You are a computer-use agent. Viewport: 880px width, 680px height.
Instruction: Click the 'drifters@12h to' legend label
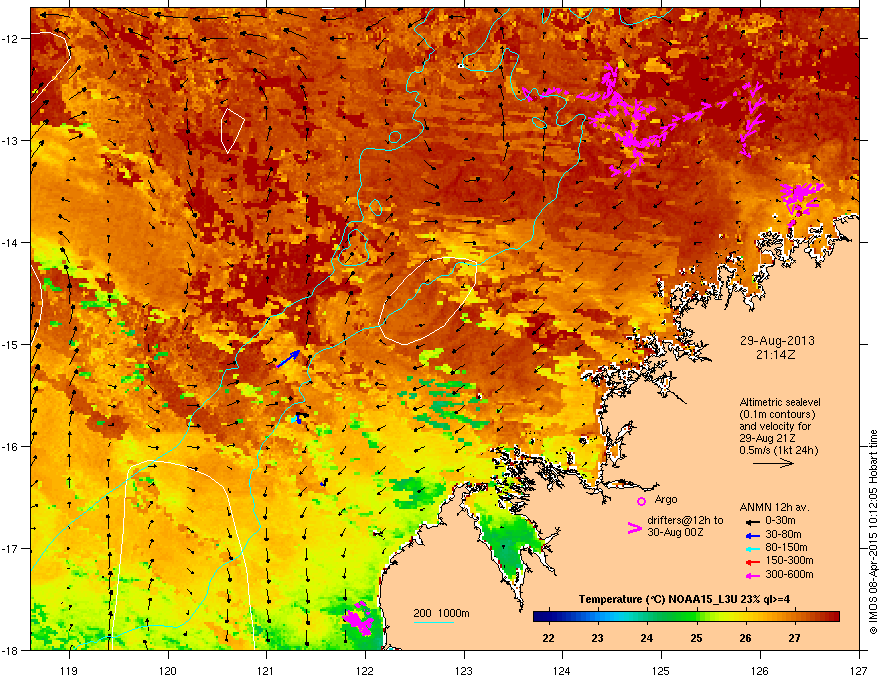click(685, 521)
